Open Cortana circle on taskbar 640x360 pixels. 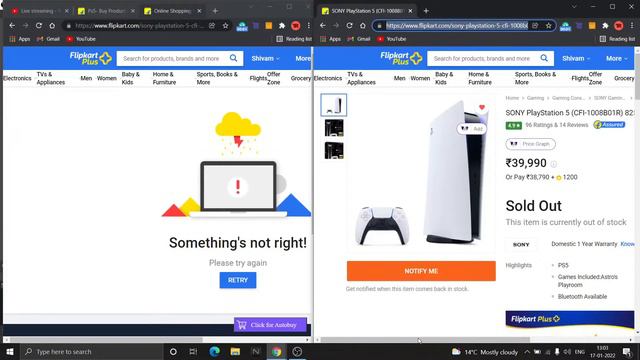(173, 351)
